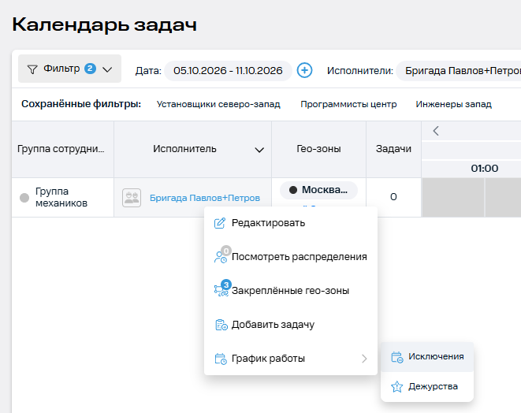Viewport: 521px width, 413px height.
Task: Expand График работы via right chevron
Action: 364,359
